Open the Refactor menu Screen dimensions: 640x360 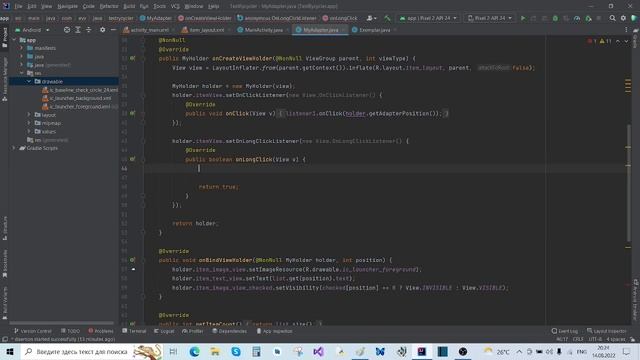coord(109,6)
